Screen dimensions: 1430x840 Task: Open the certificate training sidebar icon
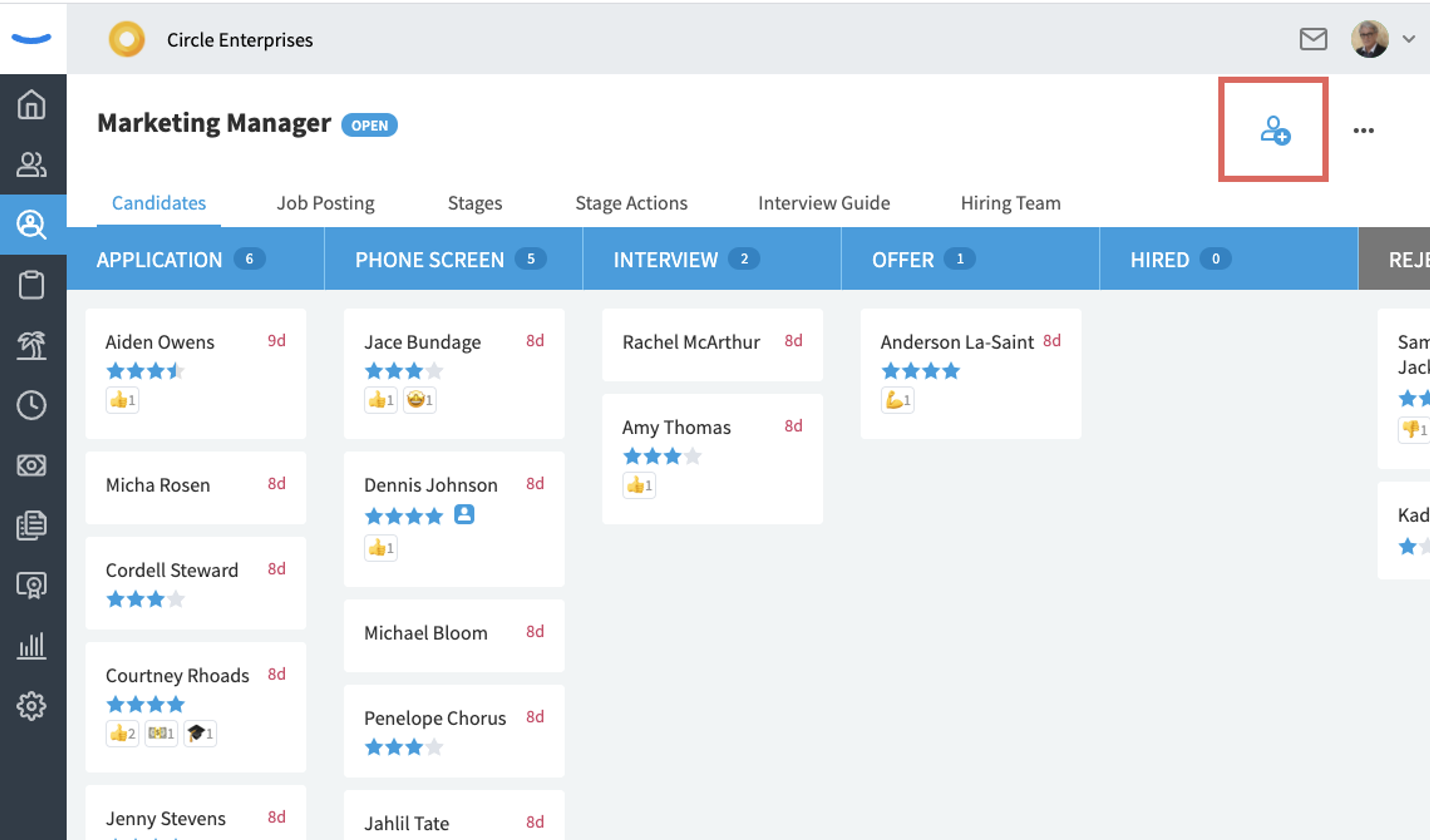pos(31,585)
